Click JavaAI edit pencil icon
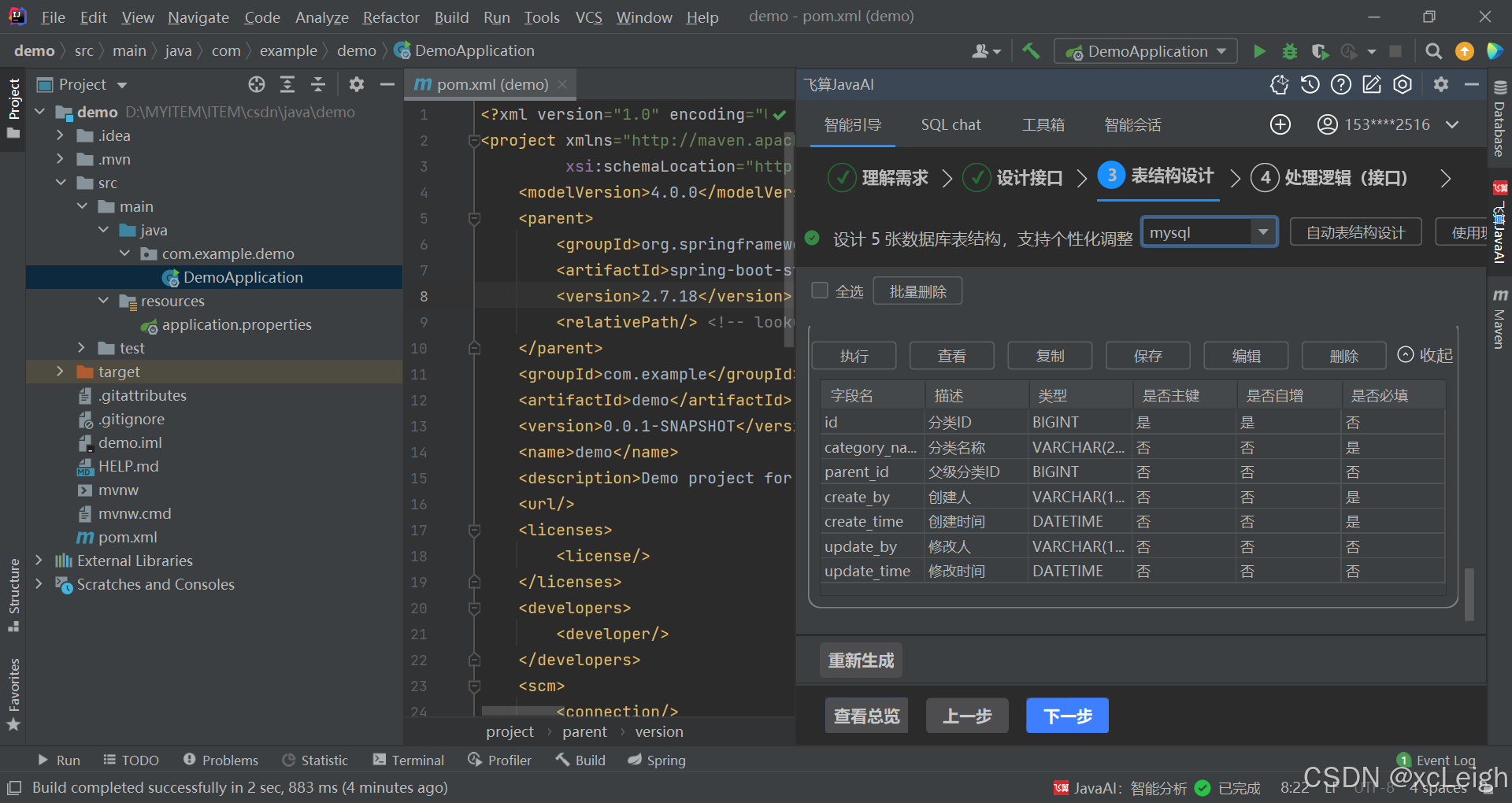 pyautogui.click(x=1372, y=84)
